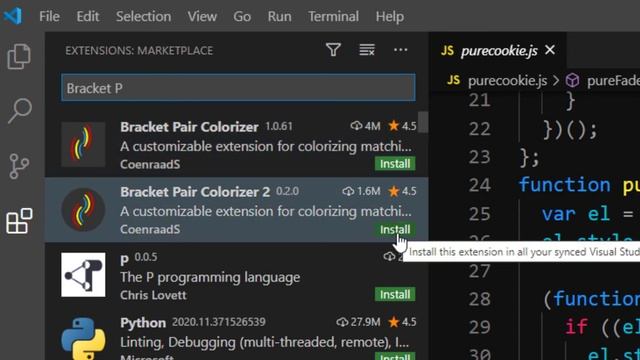Click line number 28 in the editor

coord(480,299)
